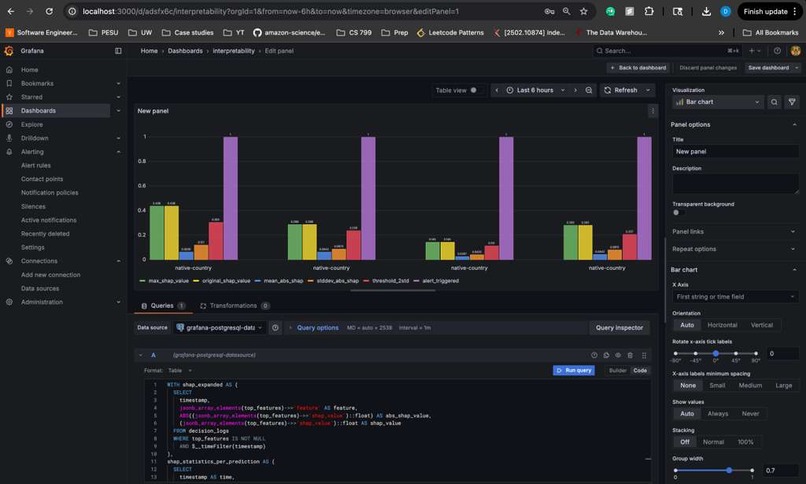Open the Refresh interval dropdown arrow
The width and height of the screenshot is (806, 484).
(648, 90)
